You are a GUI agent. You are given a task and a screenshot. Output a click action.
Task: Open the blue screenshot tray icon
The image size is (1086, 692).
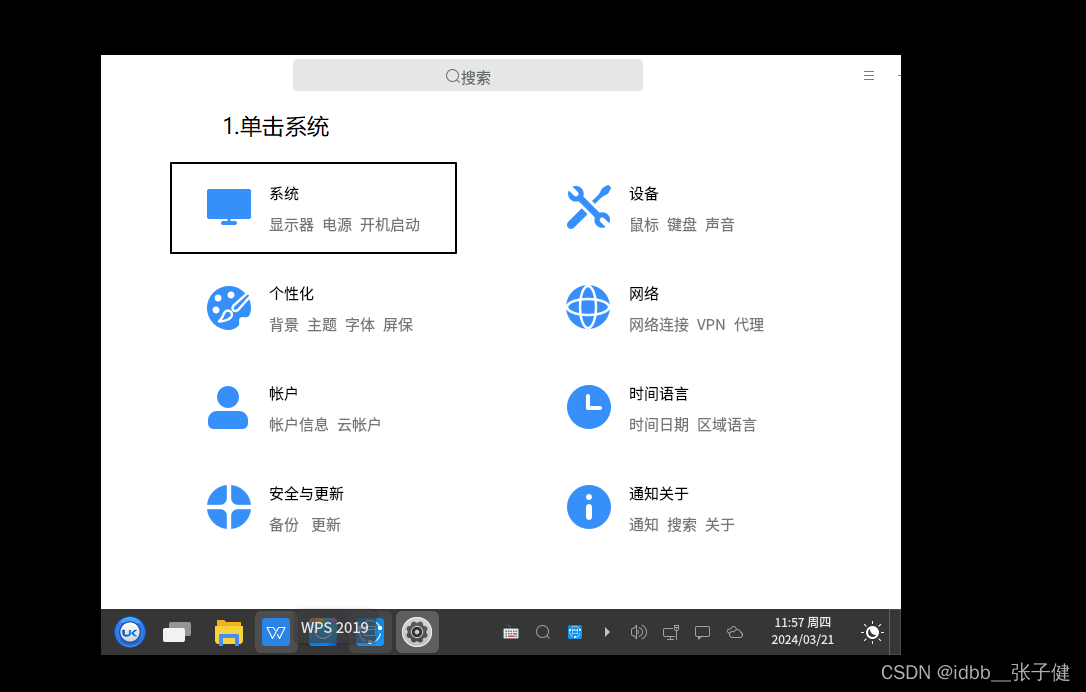pyautogui.click(x=575, y=632)
